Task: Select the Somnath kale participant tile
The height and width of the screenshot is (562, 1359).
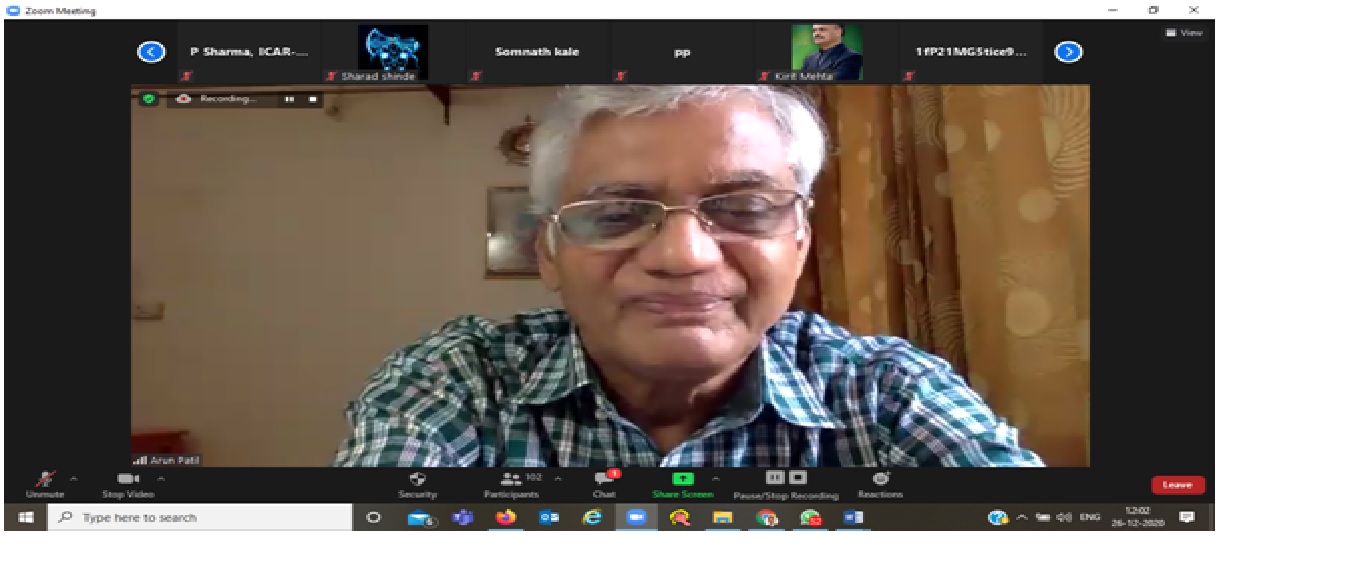Action: [537, 53]
